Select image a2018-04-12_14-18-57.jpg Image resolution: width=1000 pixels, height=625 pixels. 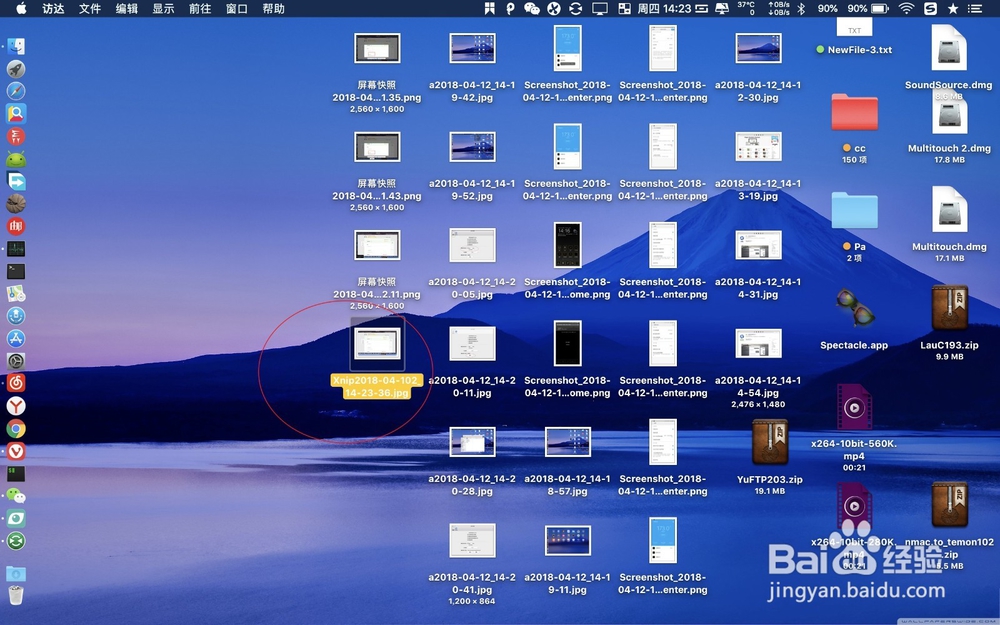(568, 442)
